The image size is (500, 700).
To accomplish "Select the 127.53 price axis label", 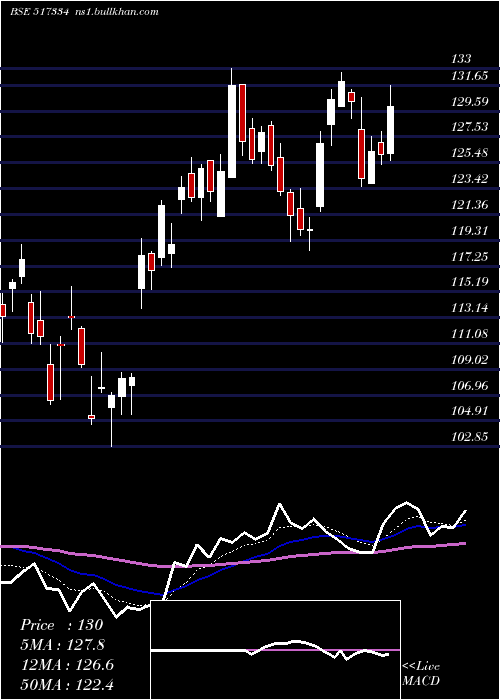I will point(470,127).
